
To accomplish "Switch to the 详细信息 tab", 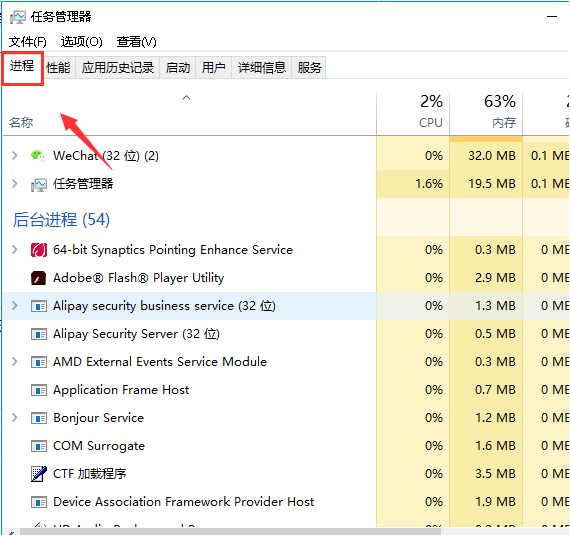I will pos(262,68).
